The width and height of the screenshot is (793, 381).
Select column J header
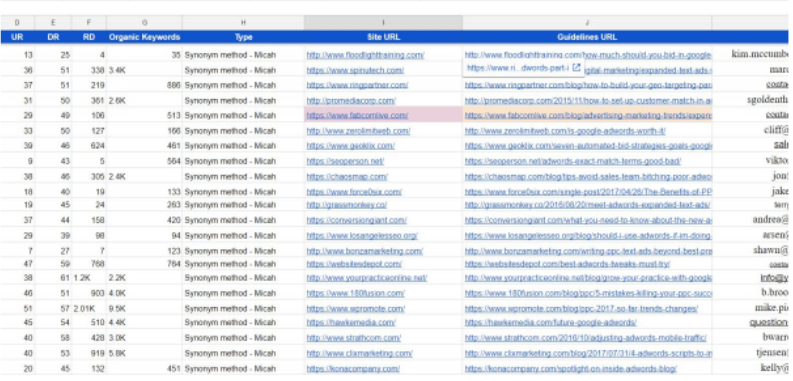[x=587, y=23]
